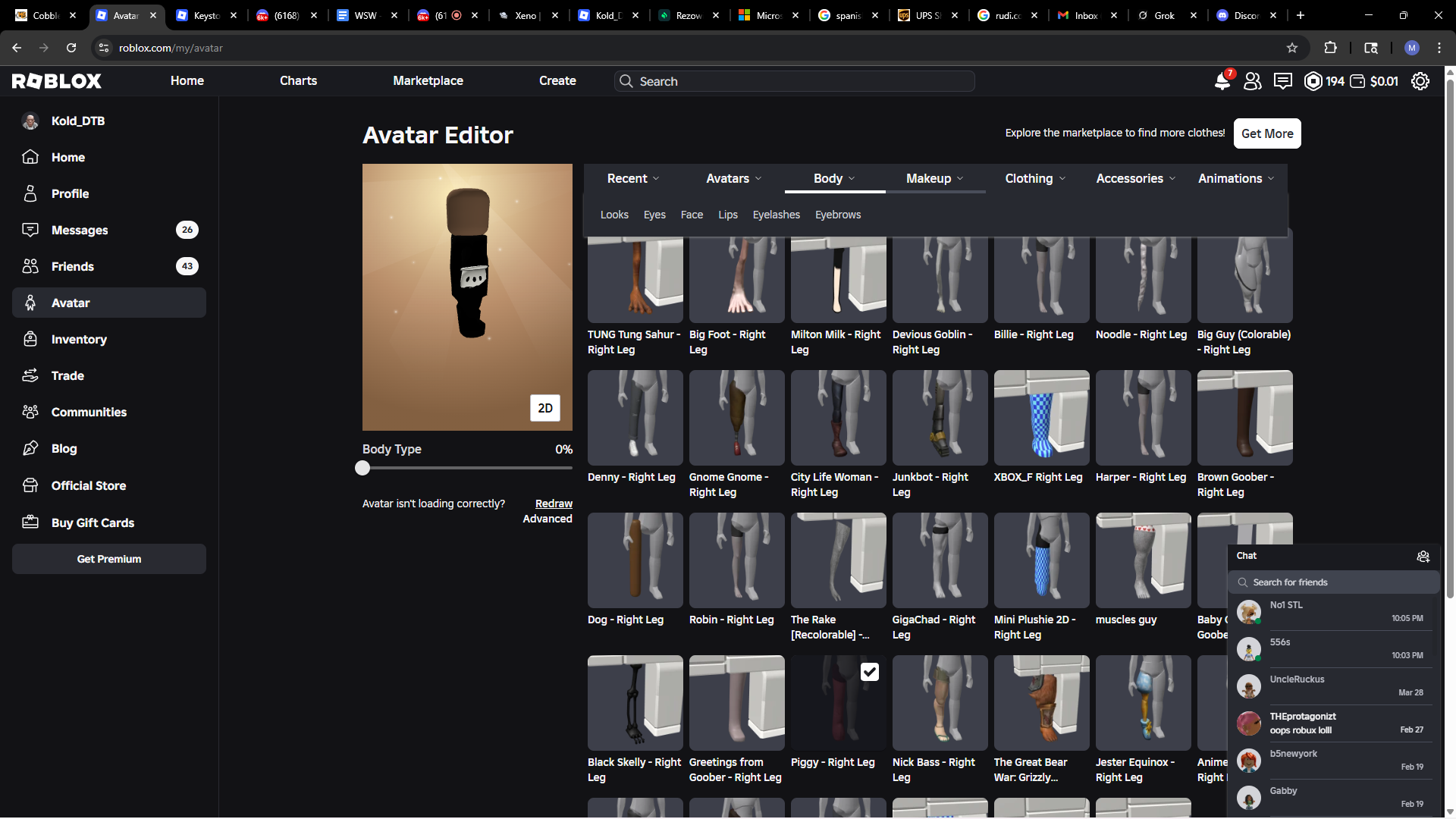Screen dimensions: 1456x819
Task: Open the Advanced avatar options link
Action: 548,519
